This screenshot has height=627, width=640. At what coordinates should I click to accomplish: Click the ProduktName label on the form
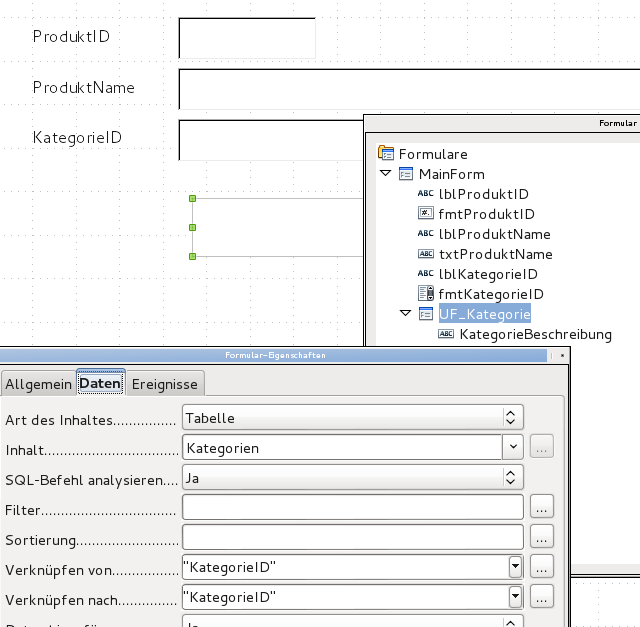[x=84, y=87]
